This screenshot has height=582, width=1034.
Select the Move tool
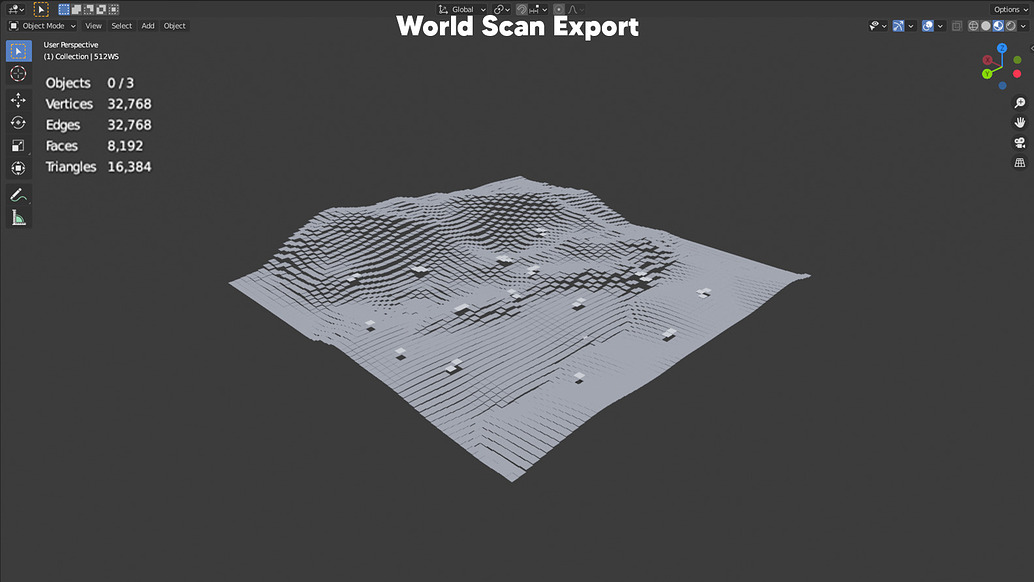coord(17,98)
